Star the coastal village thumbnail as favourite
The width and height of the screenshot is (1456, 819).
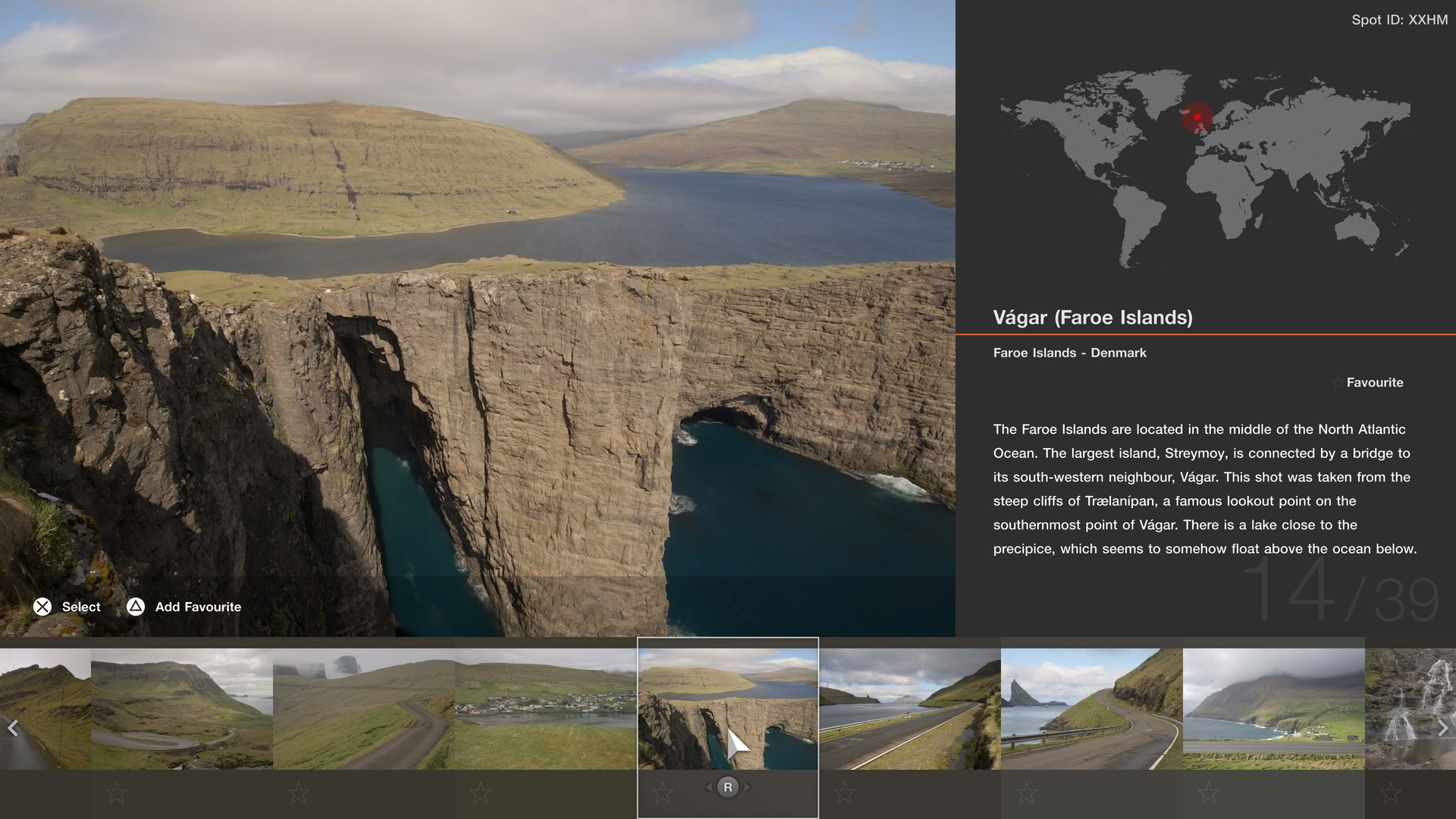click(x=480, y=793)
